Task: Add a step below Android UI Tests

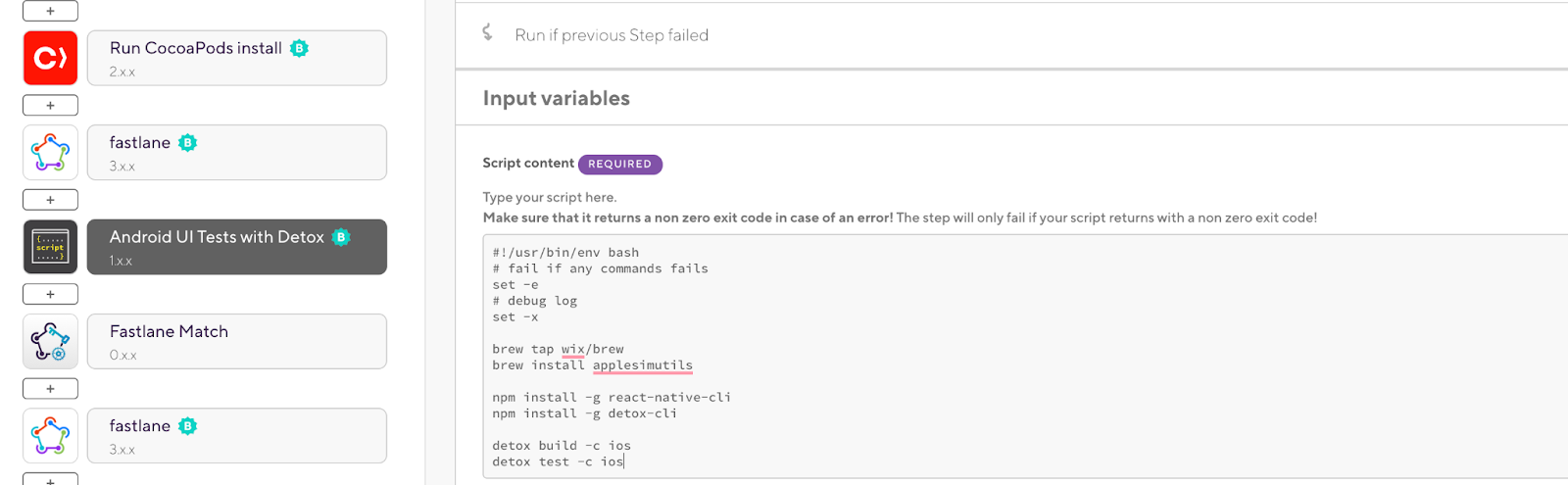Action: click(50, 294)
